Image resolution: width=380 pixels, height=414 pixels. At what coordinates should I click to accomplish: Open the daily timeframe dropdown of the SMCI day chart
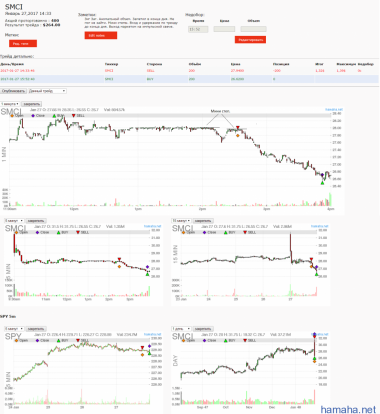[181, 329]
